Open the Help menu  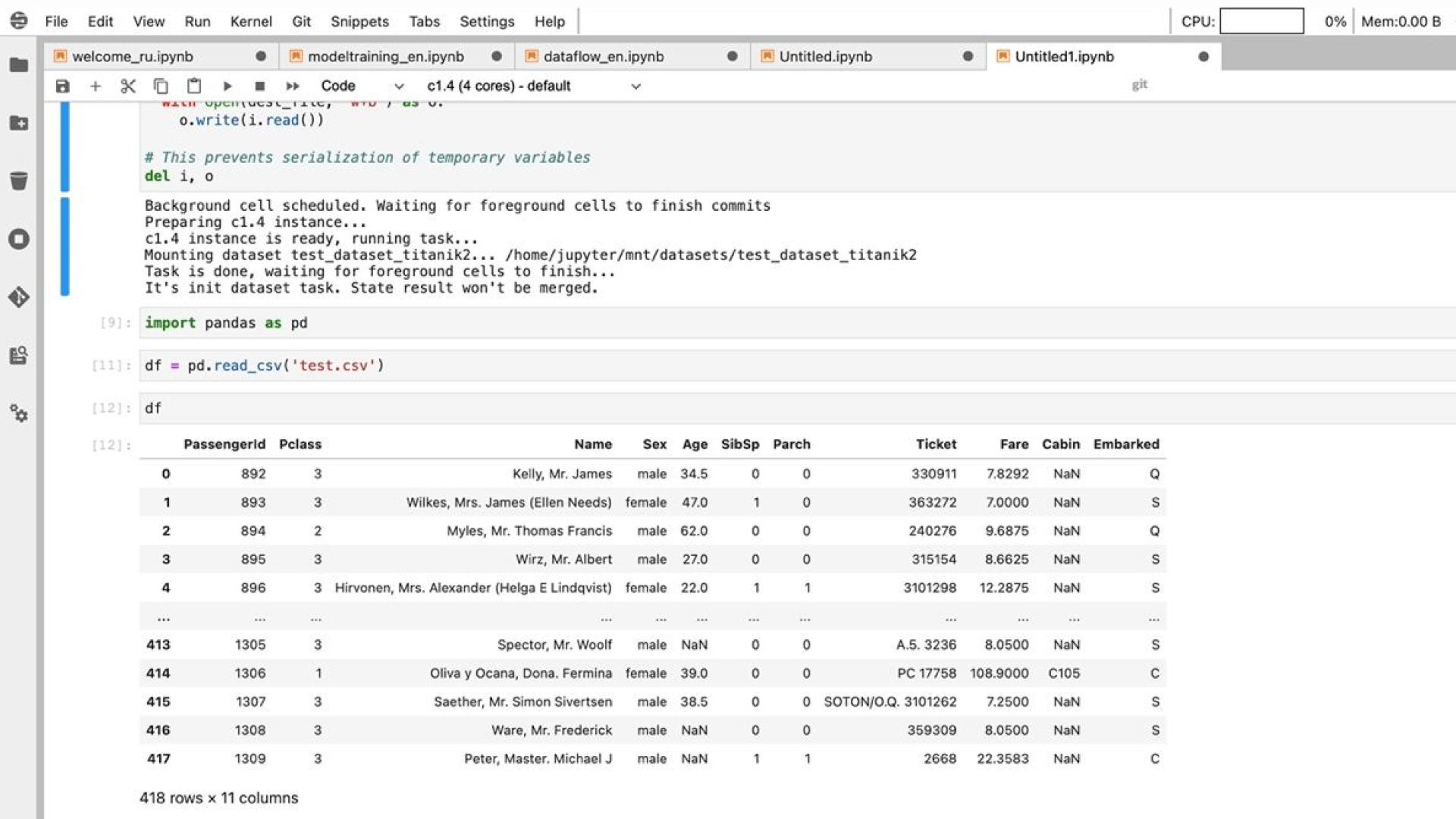pyautogui.click(x=549, y=21)
